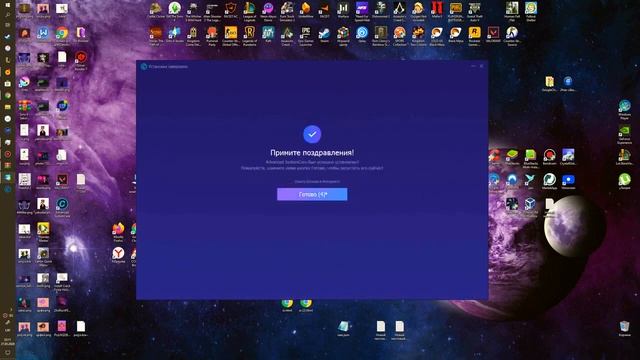This screenshot has width=640, height=360.
Task: Launch the CrystalDisk shortcut
Action: 568,157
